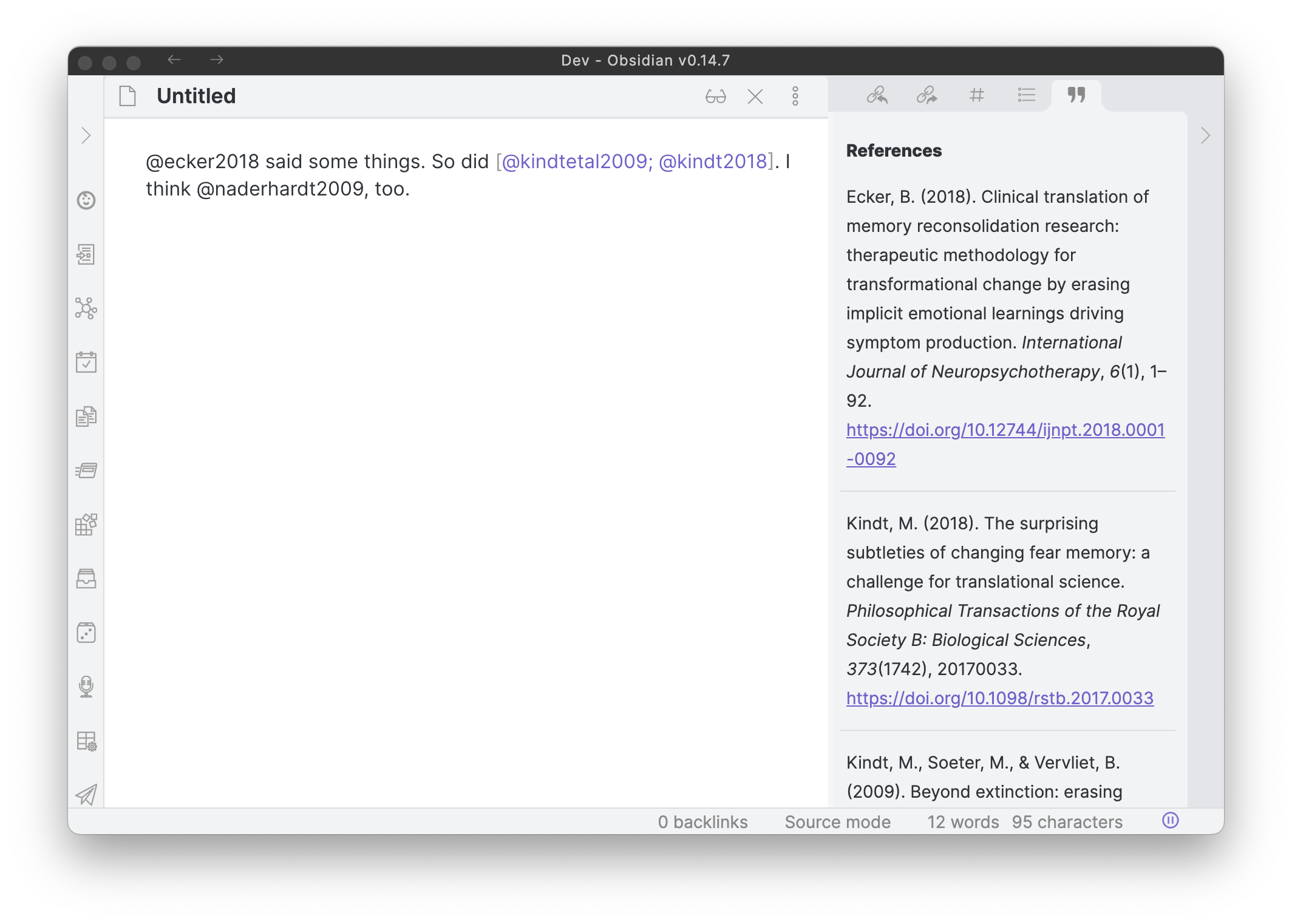The image size is (1292, 924).
Task: Open the note's more options menu
Action: (x=795, y=96)
